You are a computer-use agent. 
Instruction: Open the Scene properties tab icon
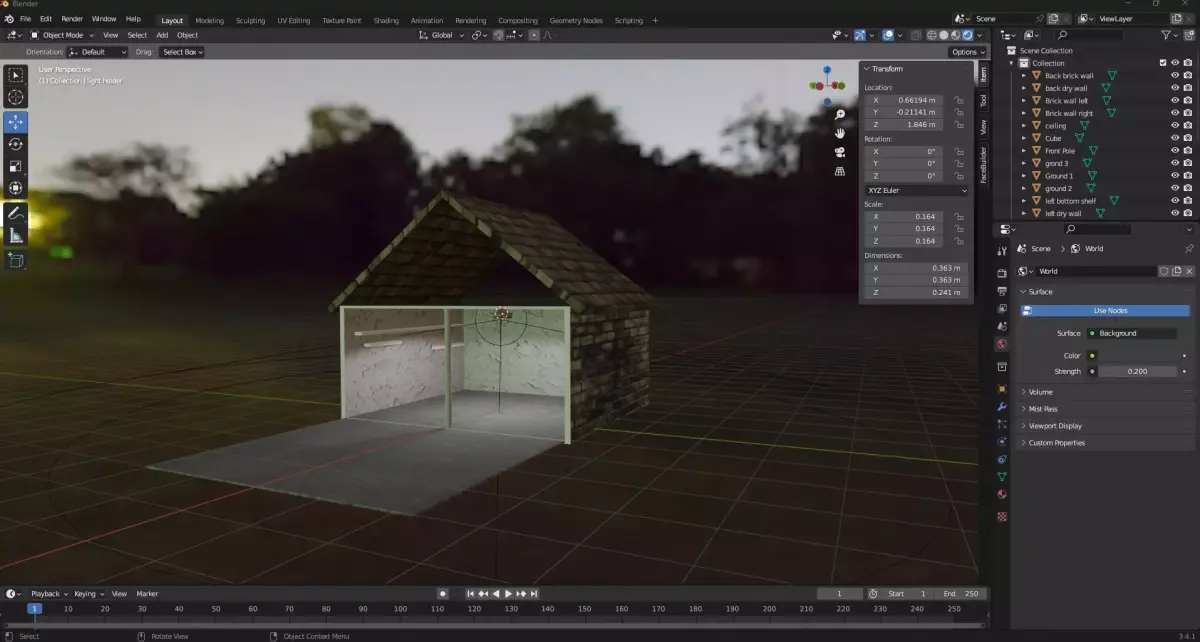[x=1002, y=326]
